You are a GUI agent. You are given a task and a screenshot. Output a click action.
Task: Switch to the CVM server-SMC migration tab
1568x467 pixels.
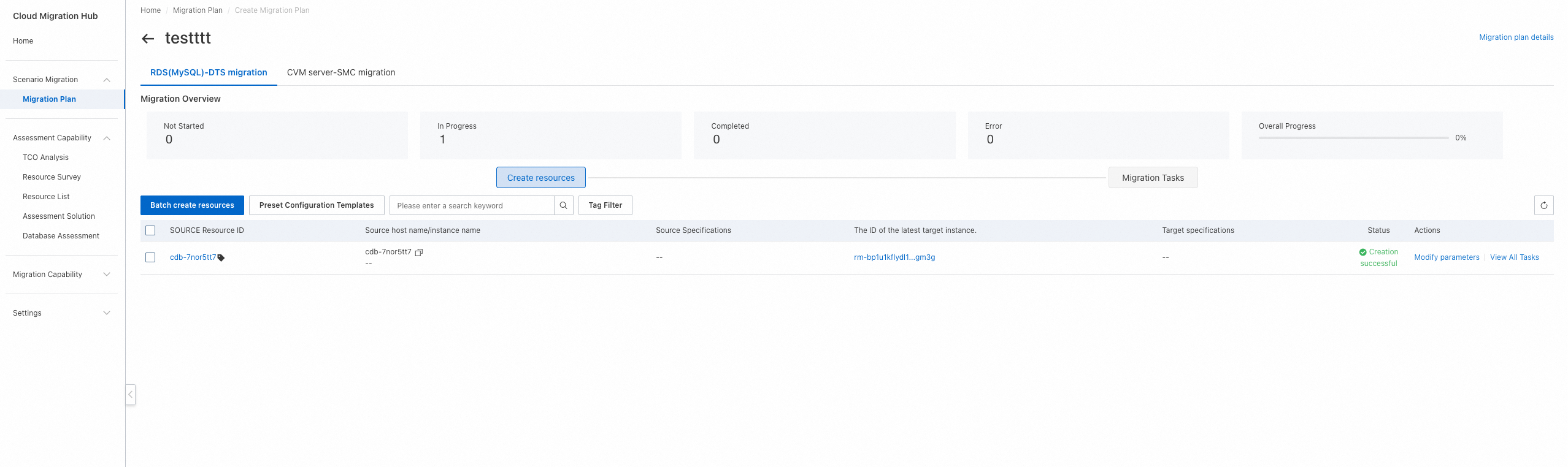(341, 72)
